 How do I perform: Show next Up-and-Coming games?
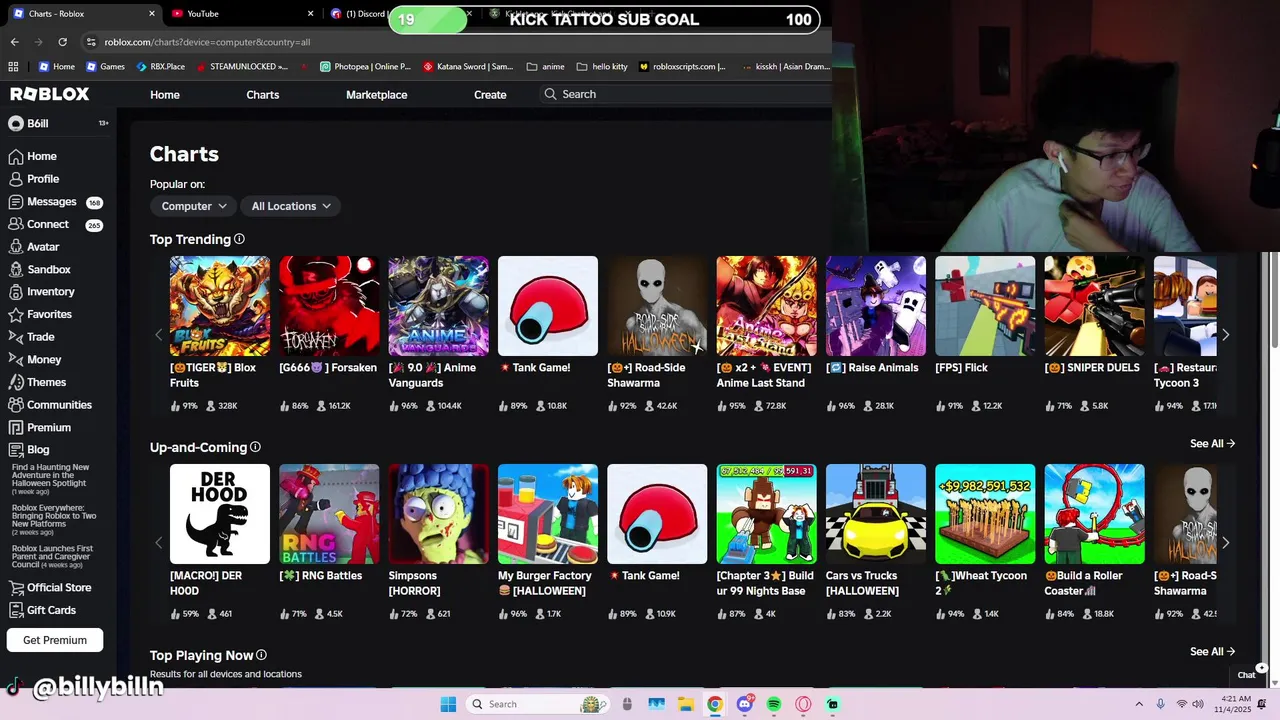[x=1225, y=543]
